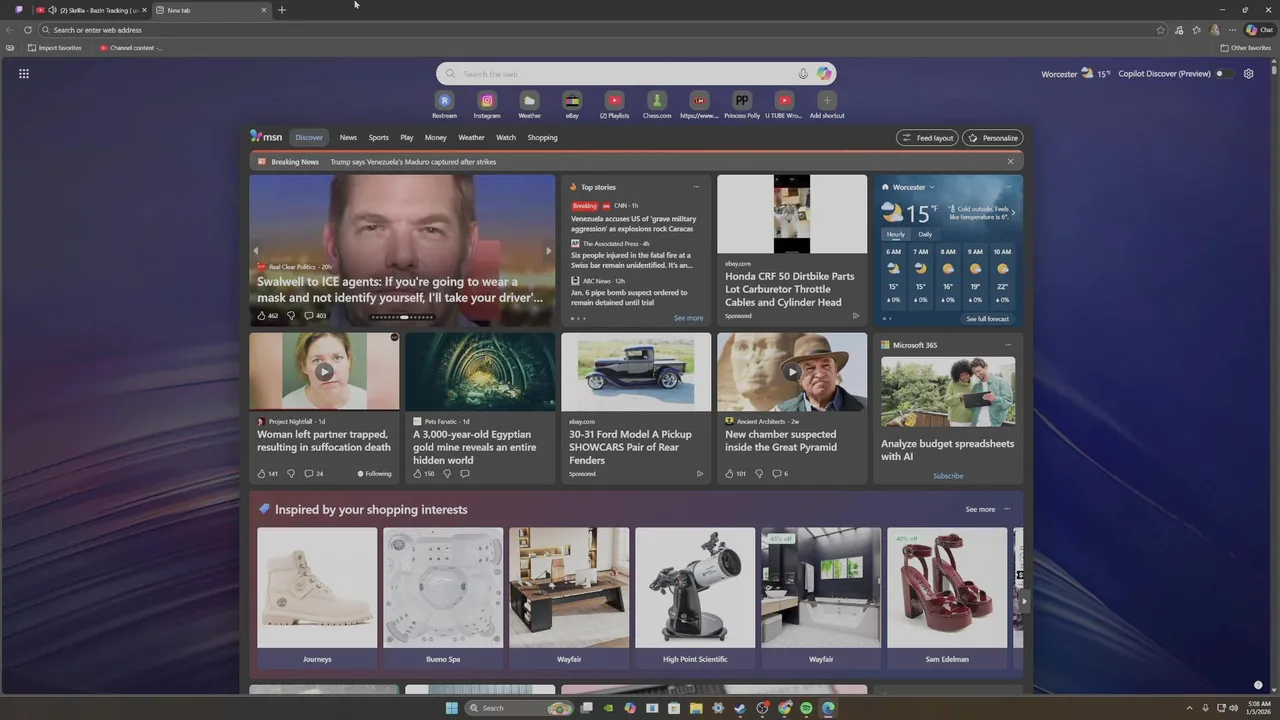Open File Explorer from the taskbar
This screenshot has height=720, width=1280.
(x=696, y=708)
